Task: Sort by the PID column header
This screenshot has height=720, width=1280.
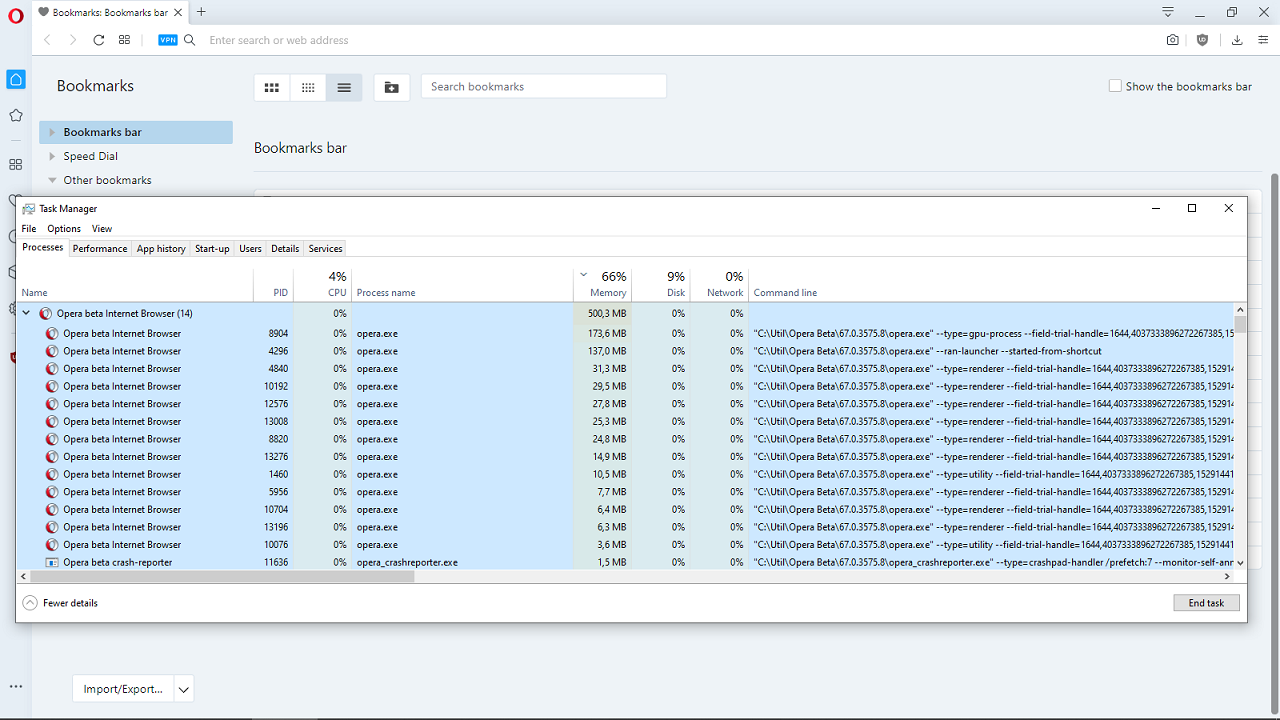Action: (273, 284)
